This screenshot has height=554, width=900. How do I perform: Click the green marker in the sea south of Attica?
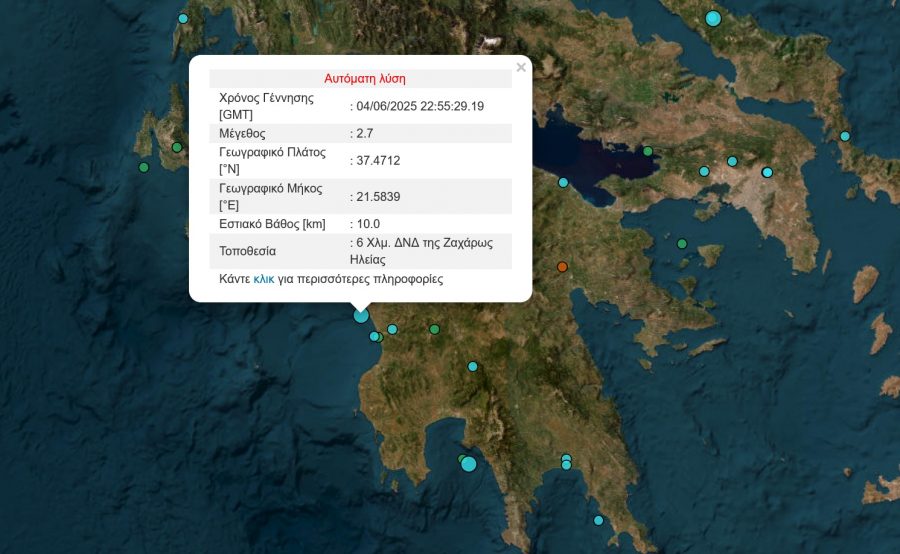coord(682,244)
